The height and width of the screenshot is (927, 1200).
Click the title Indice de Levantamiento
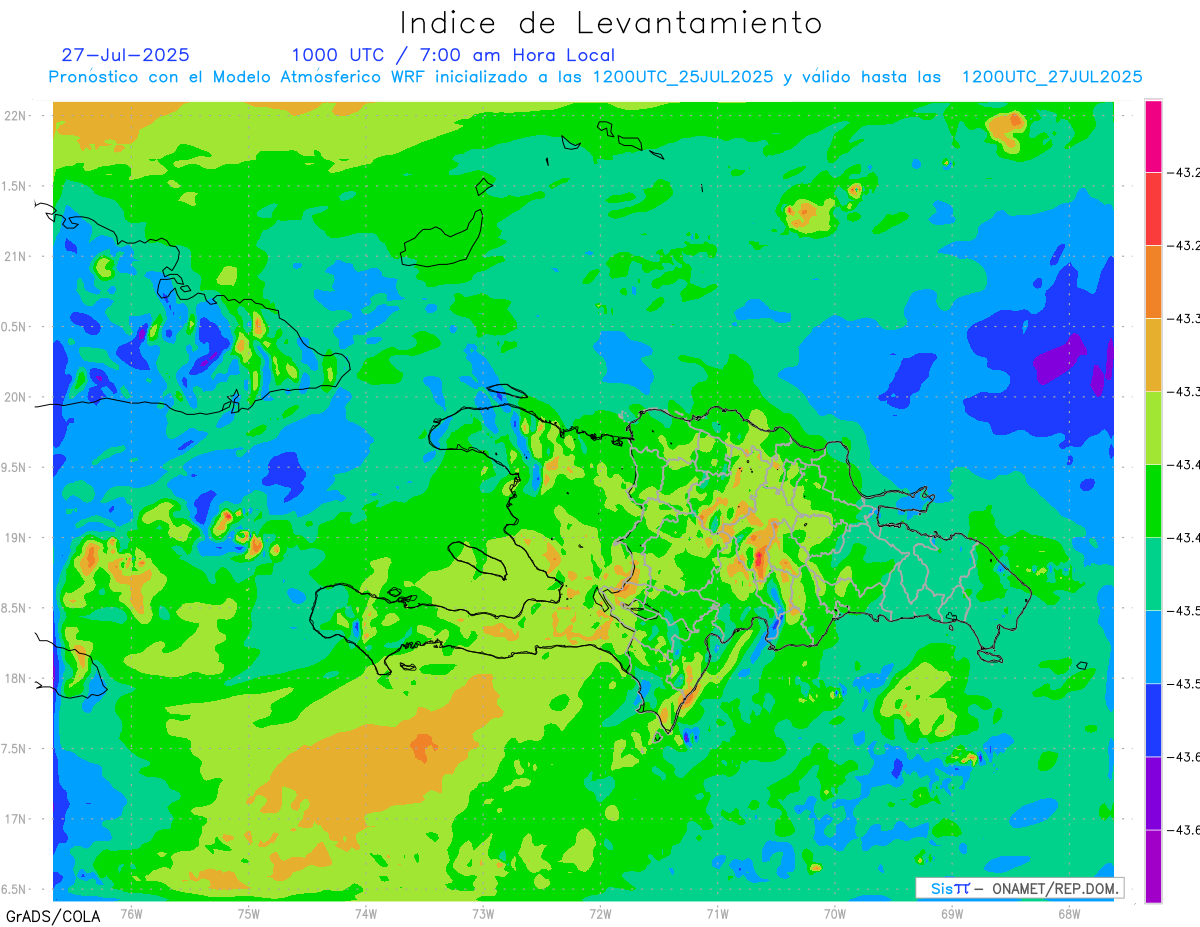pyautogui.click(x=611, y=22)
